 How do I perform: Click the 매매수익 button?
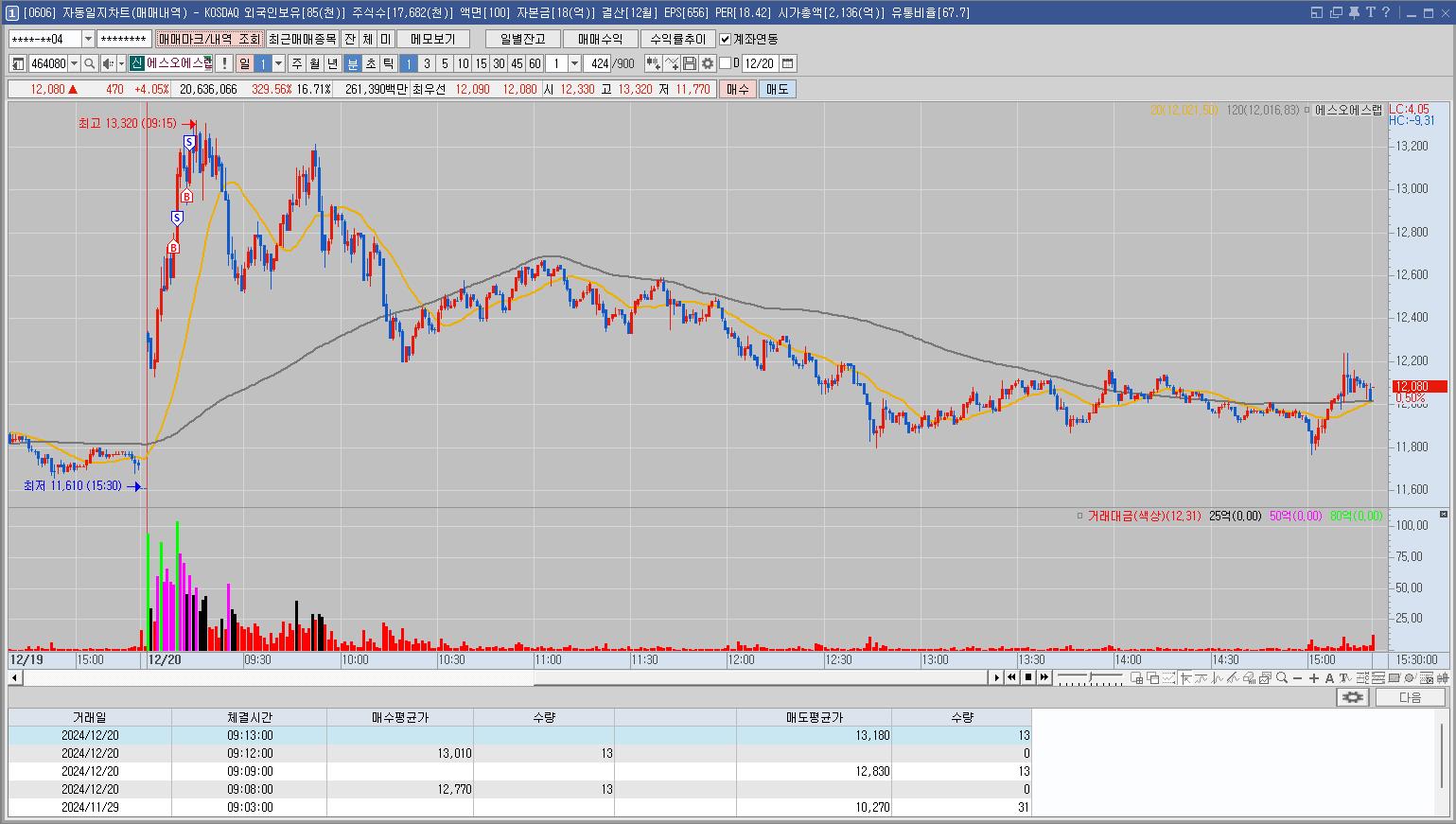pyautogui.click(x=600, y=39)
